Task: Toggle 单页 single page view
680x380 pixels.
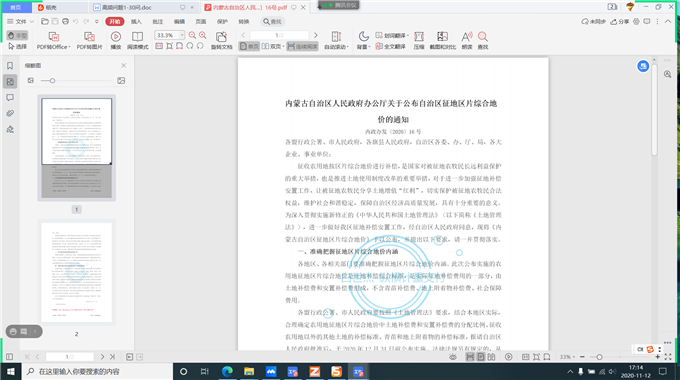Action: tap(249, 46)
